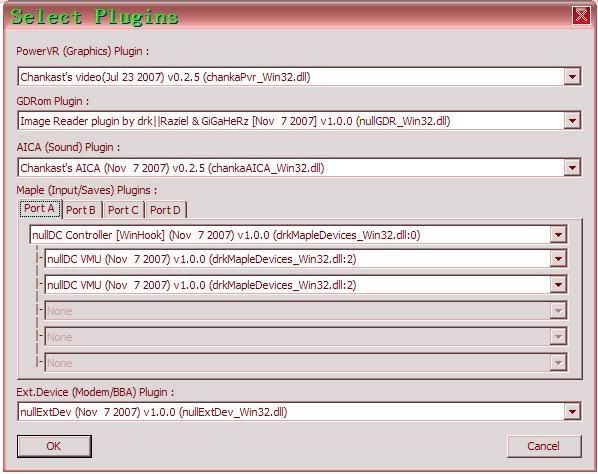This screenshot has height=474, width=598.
Task: Switch to the Port B tab
Action: click(x=81, y=210)
